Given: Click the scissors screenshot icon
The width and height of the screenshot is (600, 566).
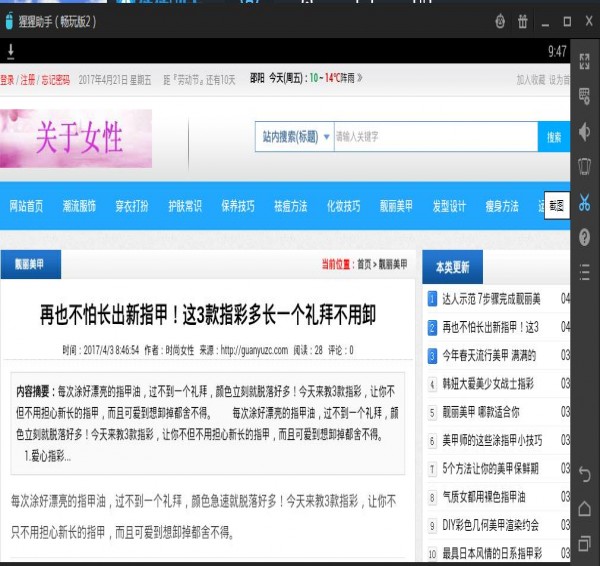Looking at the screenshot, I should click(584, 202).
